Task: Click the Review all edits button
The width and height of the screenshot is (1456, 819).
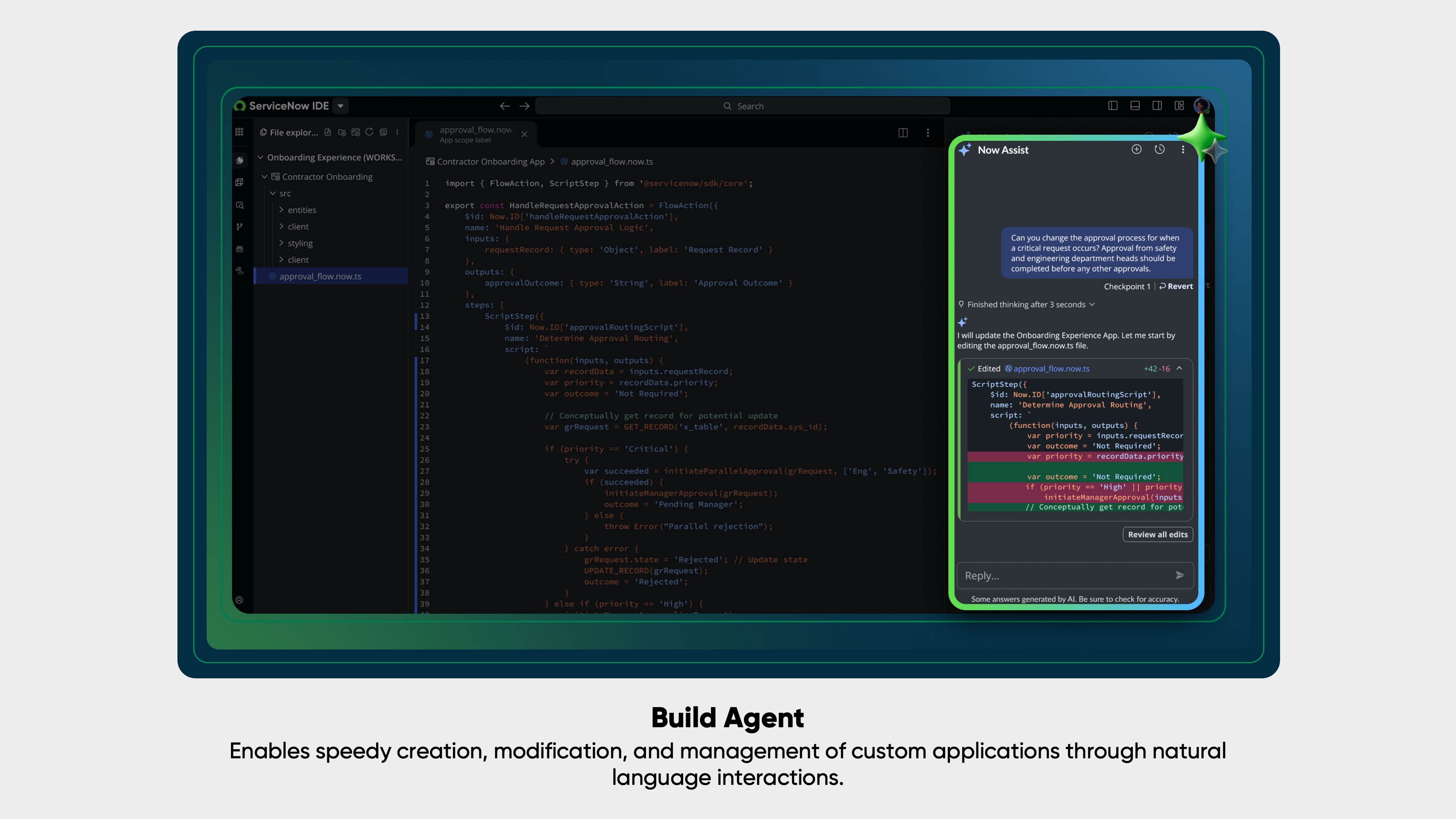Action: pyautogui.click(x=1157, y=535)
